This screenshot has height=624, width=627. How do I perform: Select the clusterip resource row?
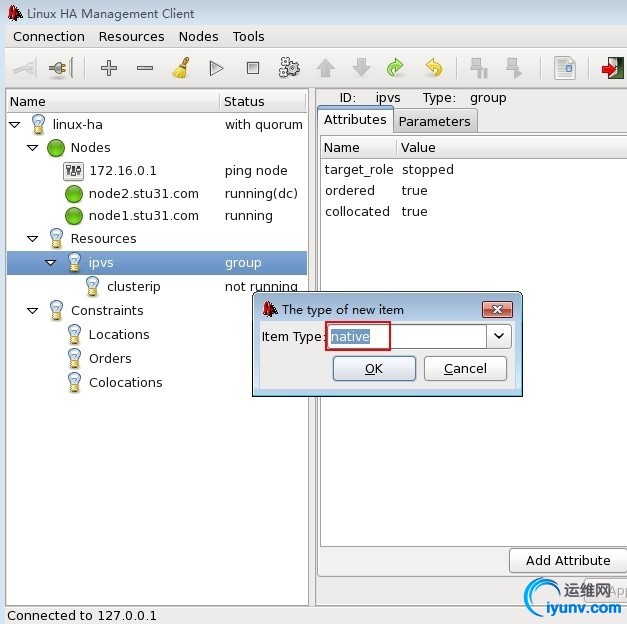[157, 286]
